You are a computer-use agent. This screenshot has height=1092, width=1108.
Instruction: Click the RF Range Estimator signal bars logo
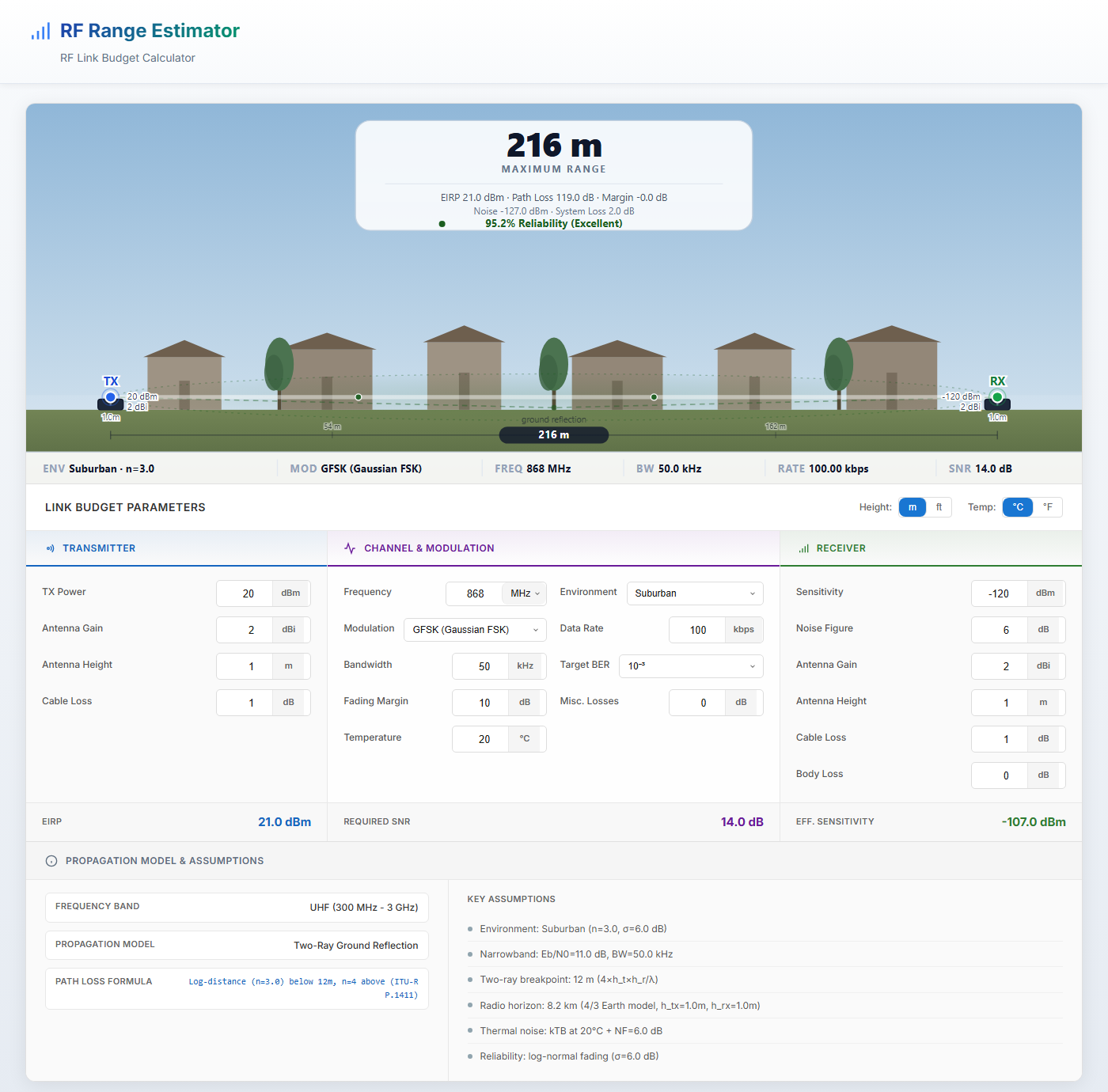coord(40,31)
